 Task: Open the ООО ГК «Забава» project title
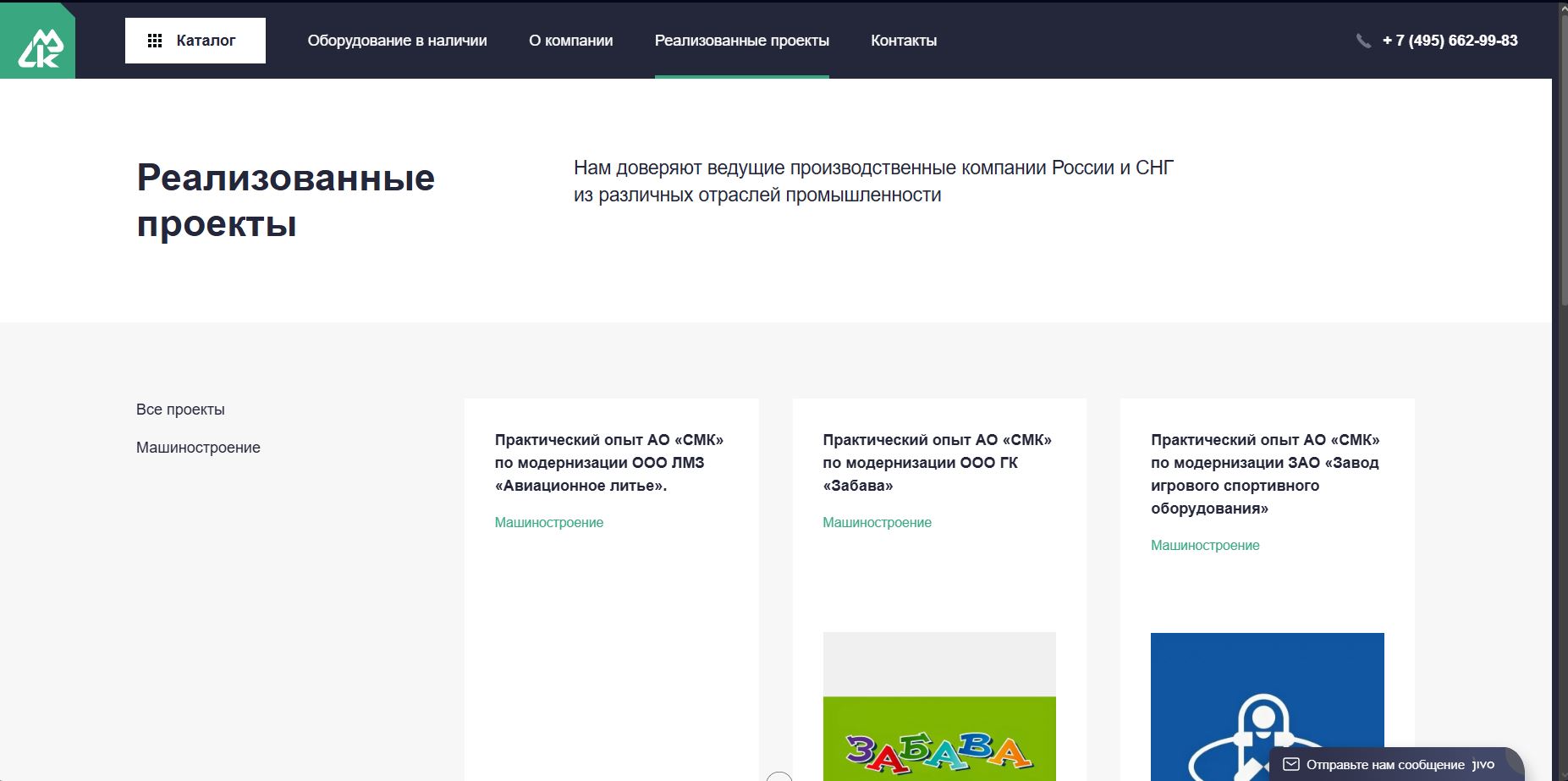point(938,463)
